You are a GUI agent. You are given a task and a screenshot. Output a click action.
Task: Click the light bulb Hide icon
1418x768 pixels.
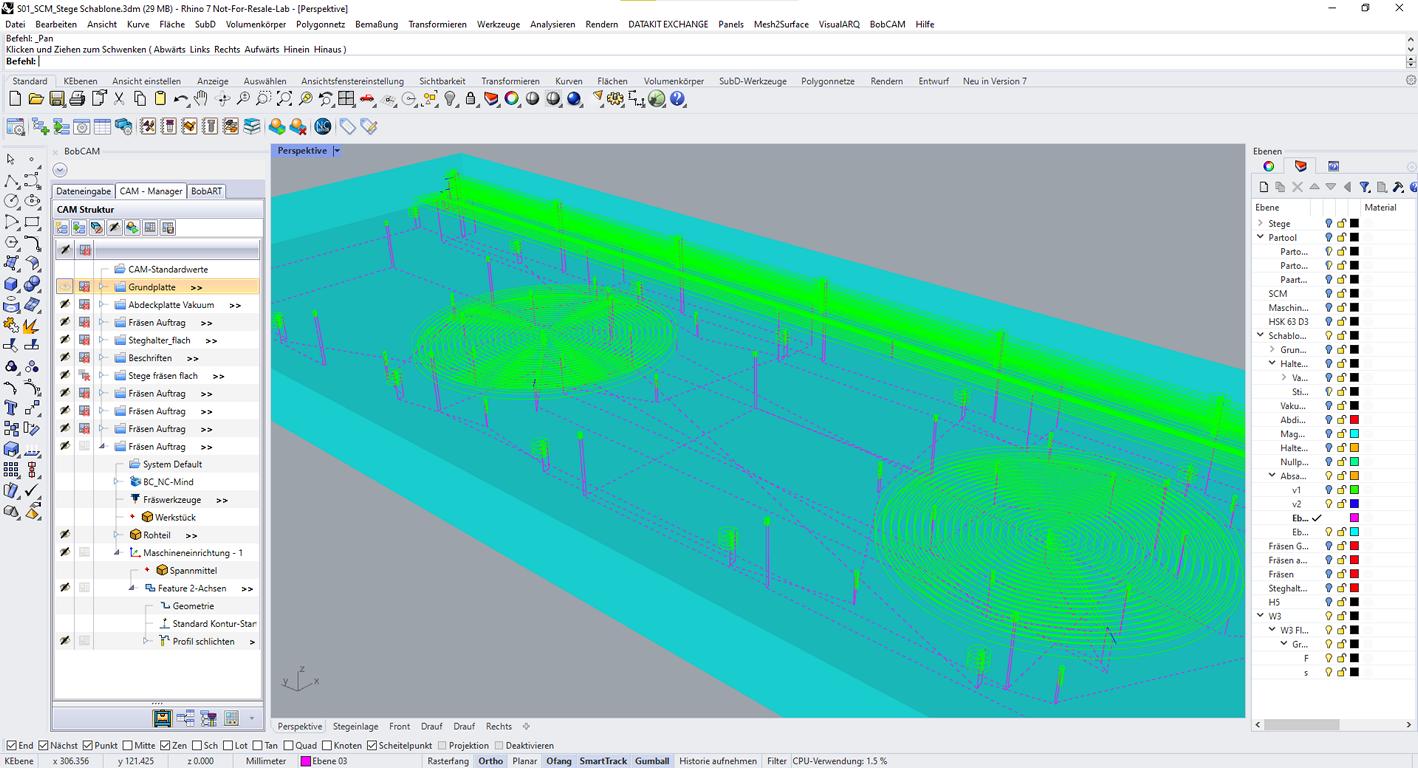(x=450, y=99)
